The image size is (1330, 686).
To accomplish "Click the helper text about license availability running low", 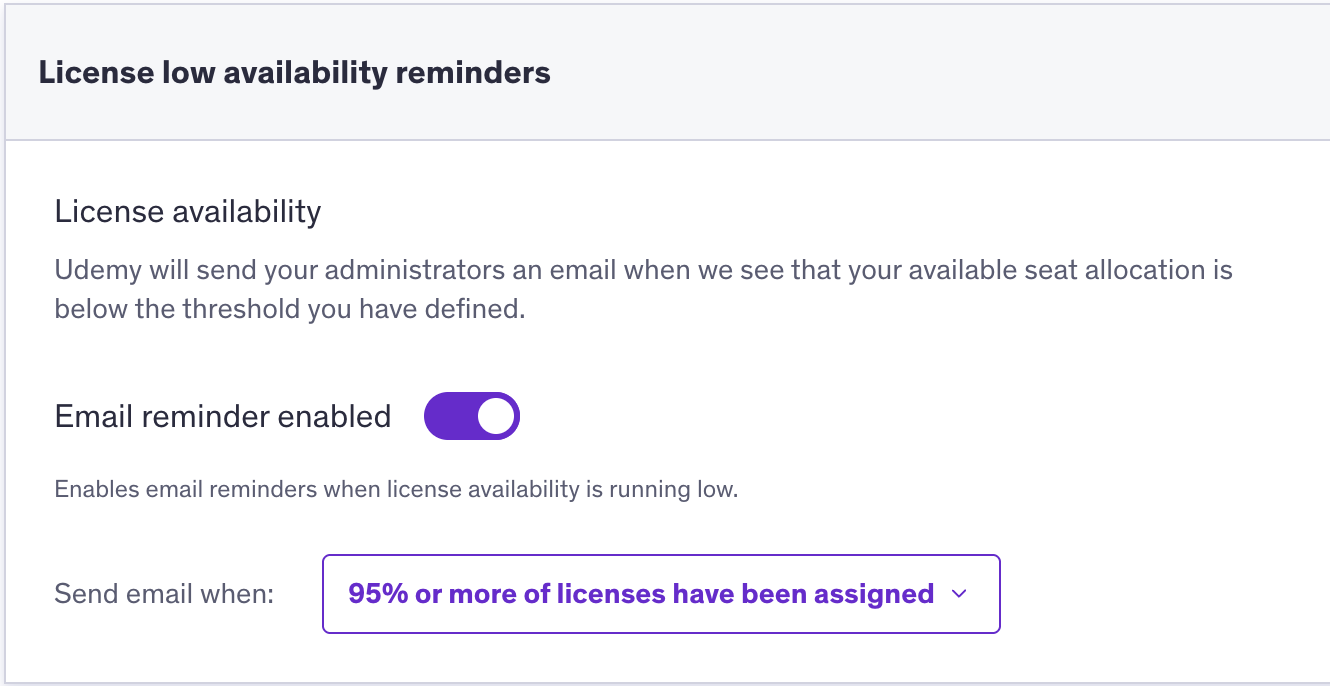I will (396, 490).
